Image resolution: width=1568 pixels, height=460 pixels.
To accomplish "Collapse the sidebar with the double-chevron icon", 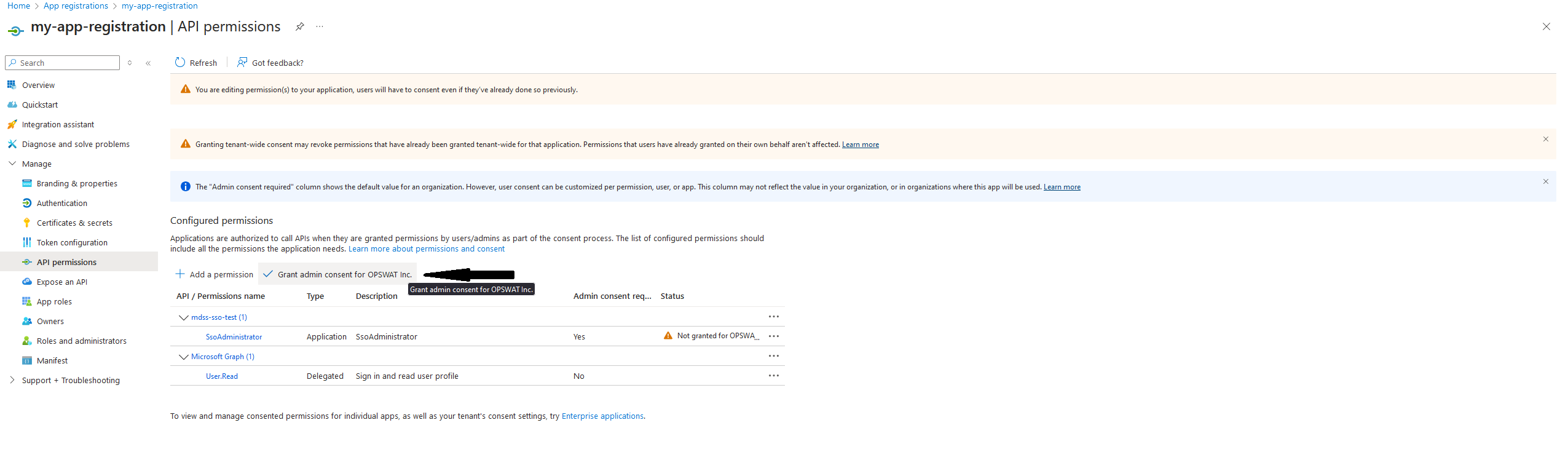I will click(148, 63).
